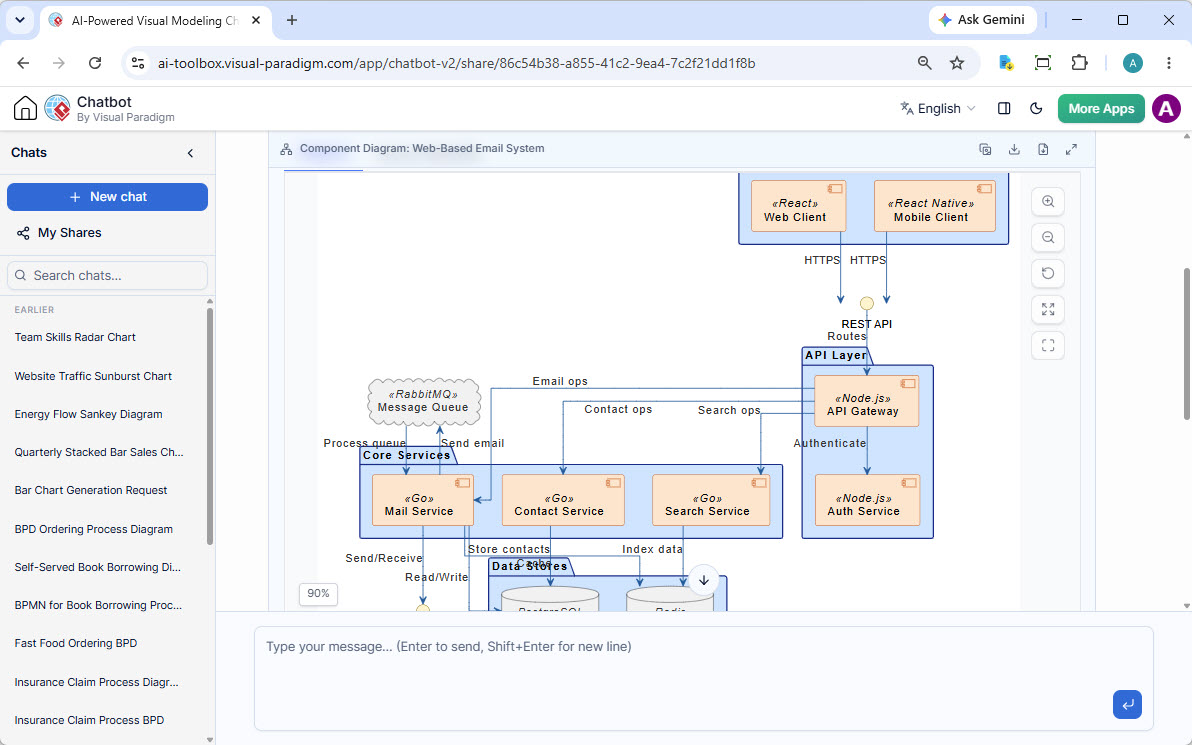
Task: Enter fullscreen mode for the diagram
Action: tap(1048, 345)
